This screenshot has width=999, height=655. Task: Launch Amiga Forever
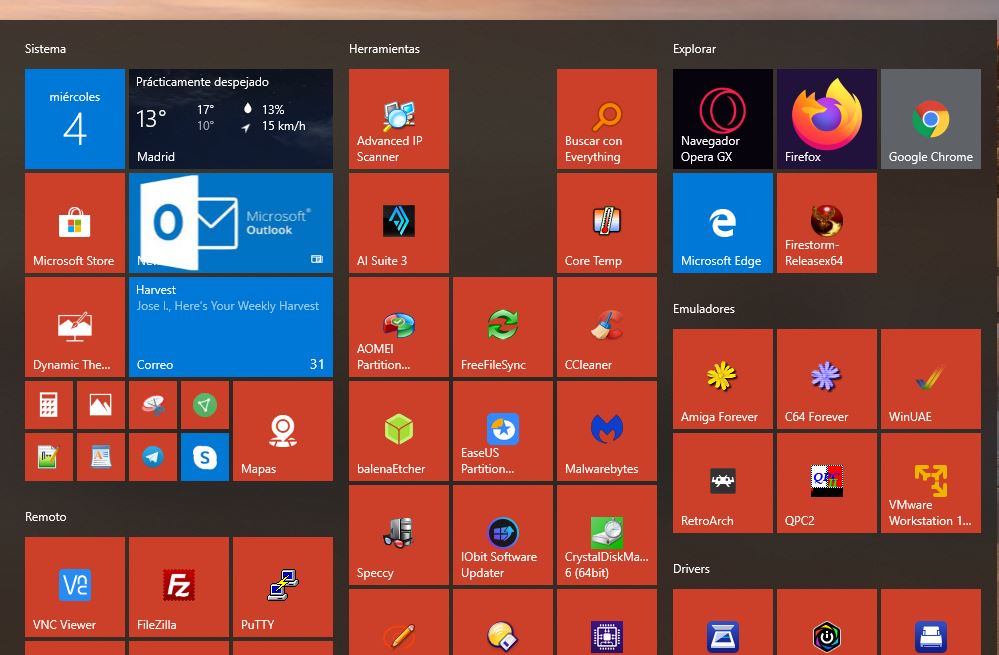pos(722,379)
